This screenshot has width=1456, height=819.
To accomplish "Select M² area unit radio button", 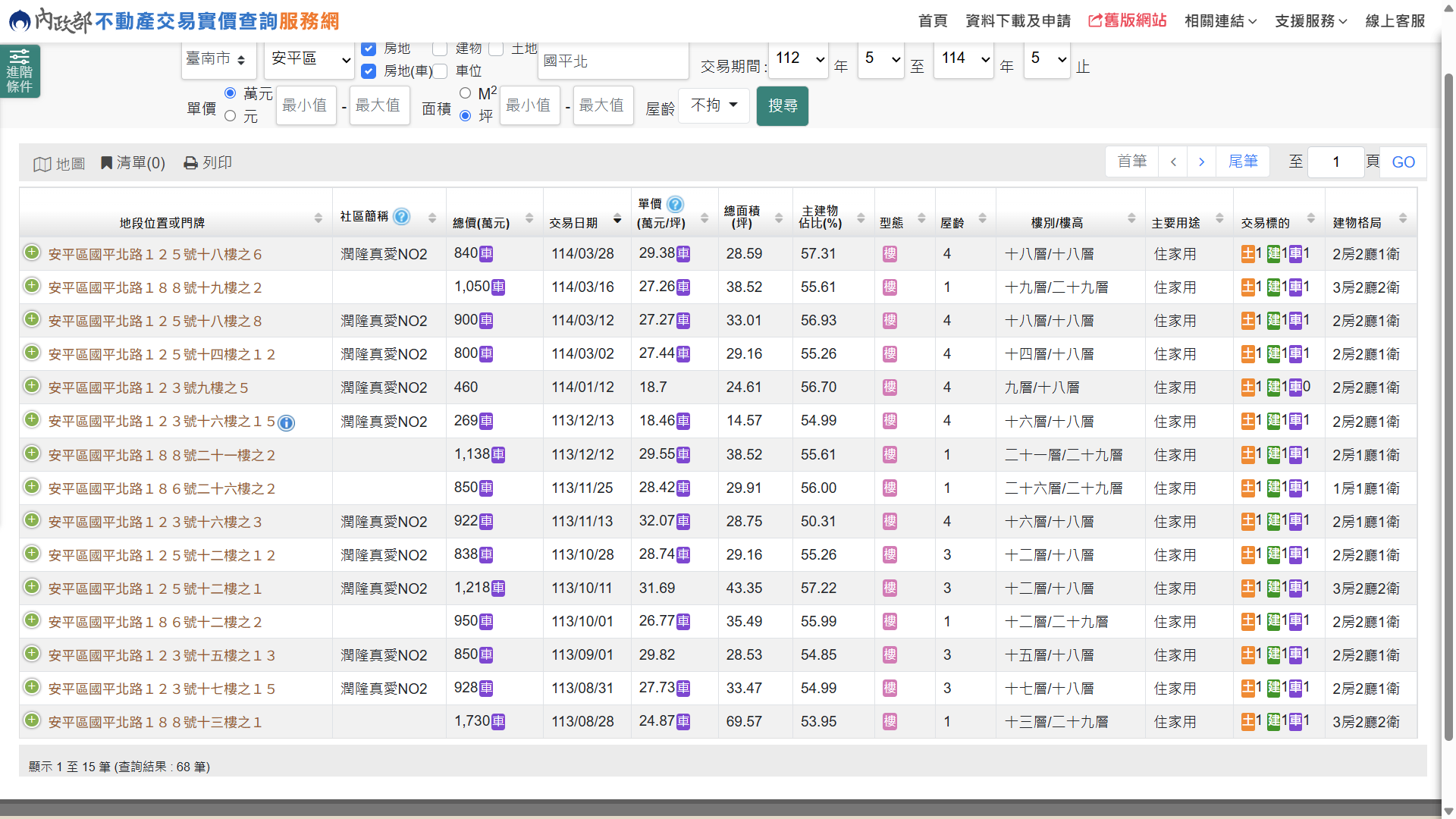I will (466, 93).
